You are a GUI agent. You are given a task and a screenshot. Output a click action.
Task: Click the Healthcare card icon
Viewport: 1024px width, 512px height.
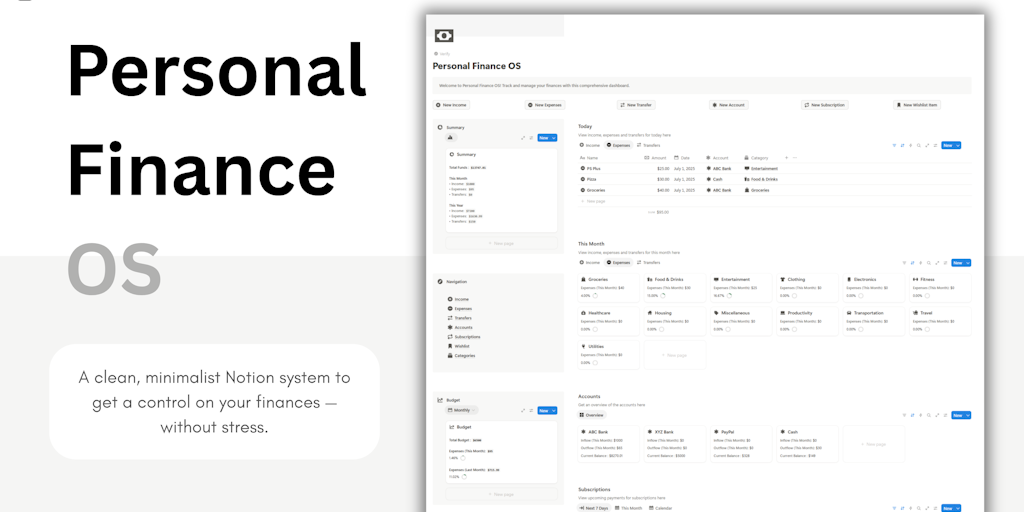[584, 313]
